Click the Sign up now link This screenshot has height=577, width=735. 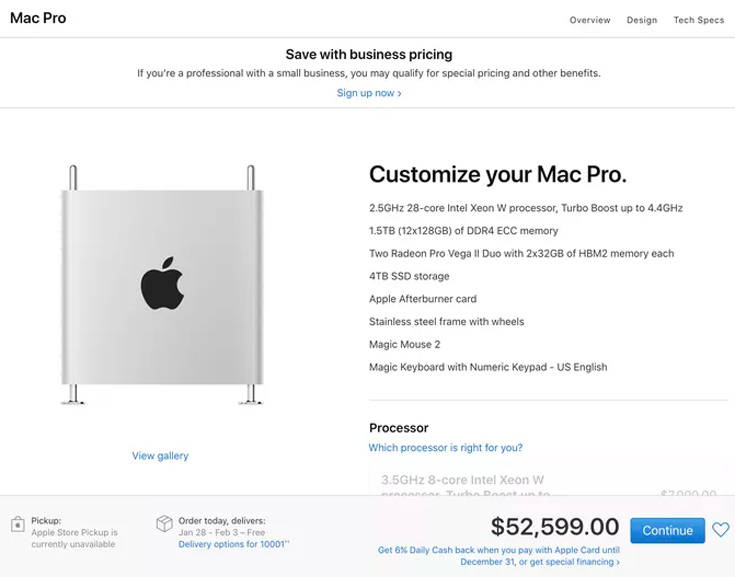[x=369, y=93]
